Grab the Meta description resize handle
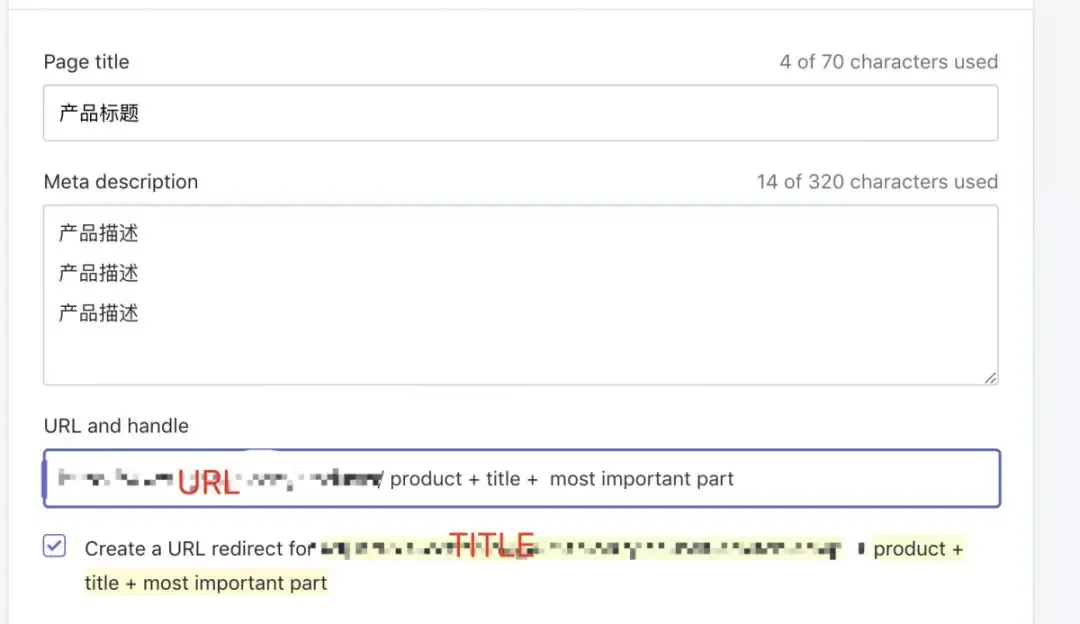The image size is (1080, 624). pyautogui.click(x=990, y=377)
